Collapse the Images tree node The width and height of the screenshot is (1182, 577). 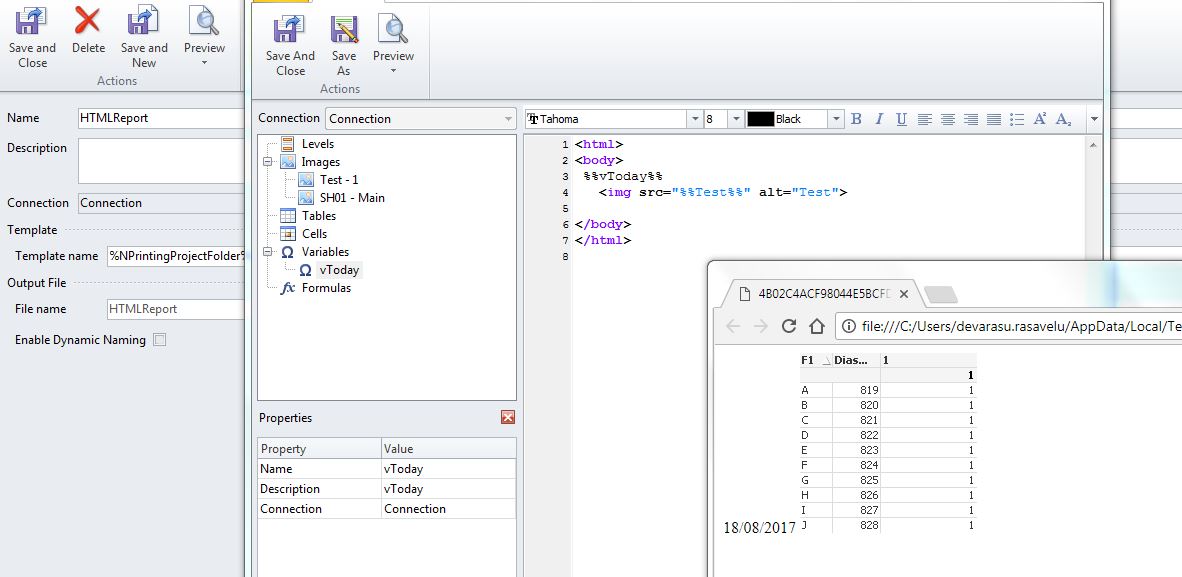click(x=268, y=162)
